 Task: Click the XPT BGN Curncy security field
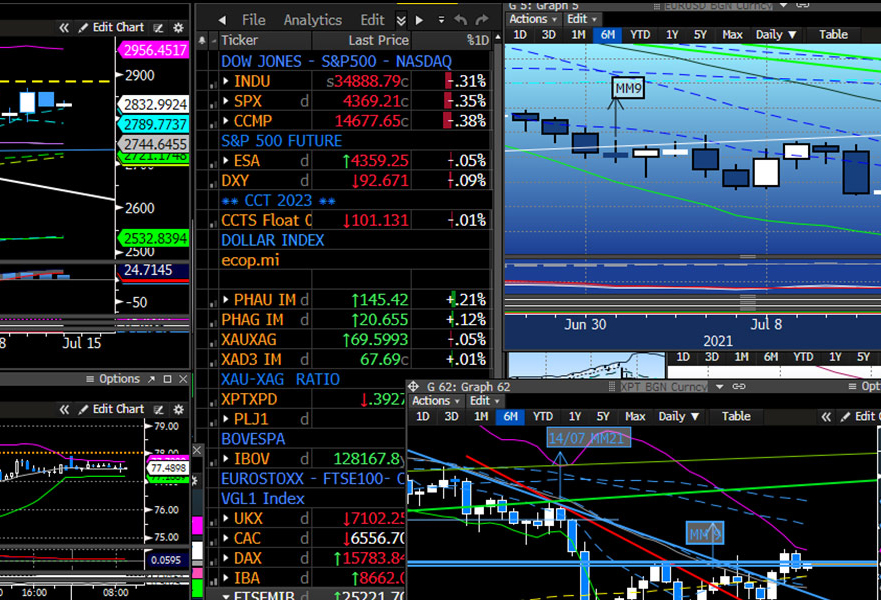click(663, 387)
